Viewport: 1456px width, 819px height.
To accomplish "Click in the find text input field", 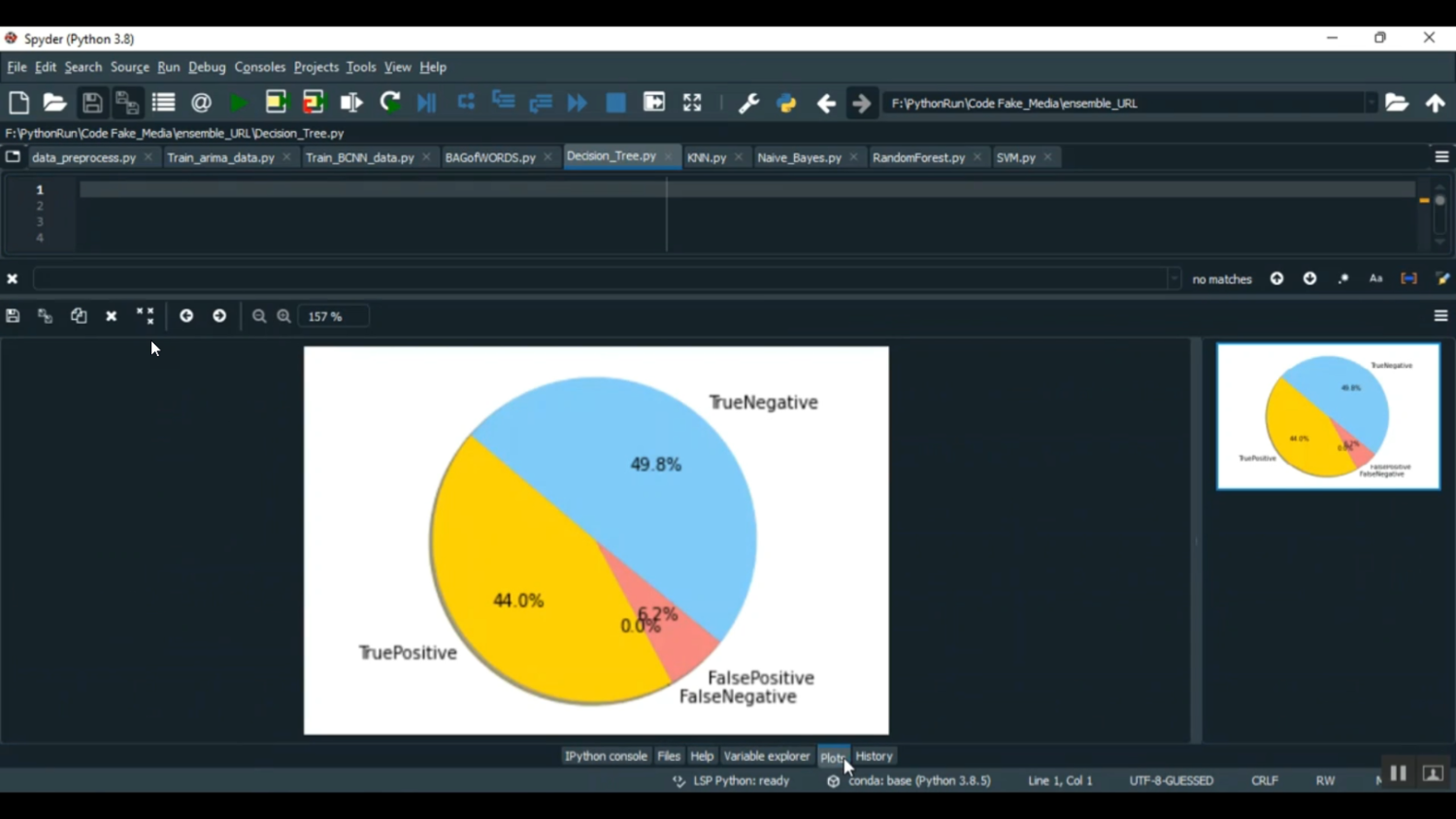I will pyautogui.click(x=602, y=279).
